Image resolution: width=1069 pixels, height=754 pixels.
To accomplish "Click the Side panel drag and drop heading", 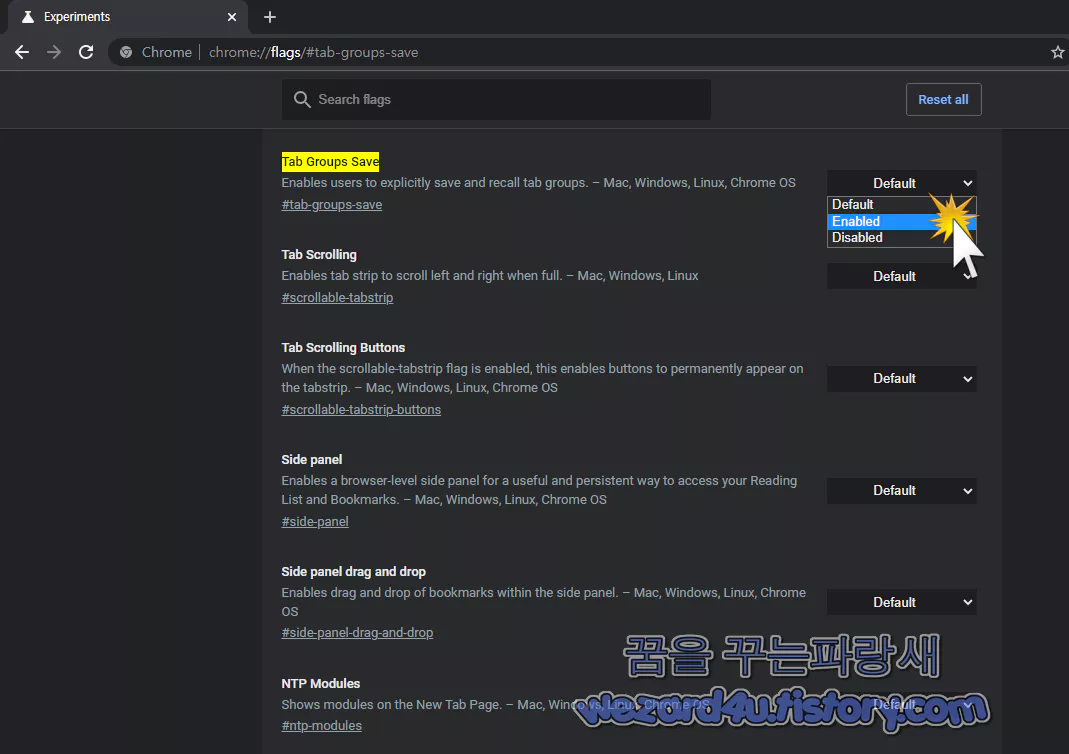I will coord(353,571).
